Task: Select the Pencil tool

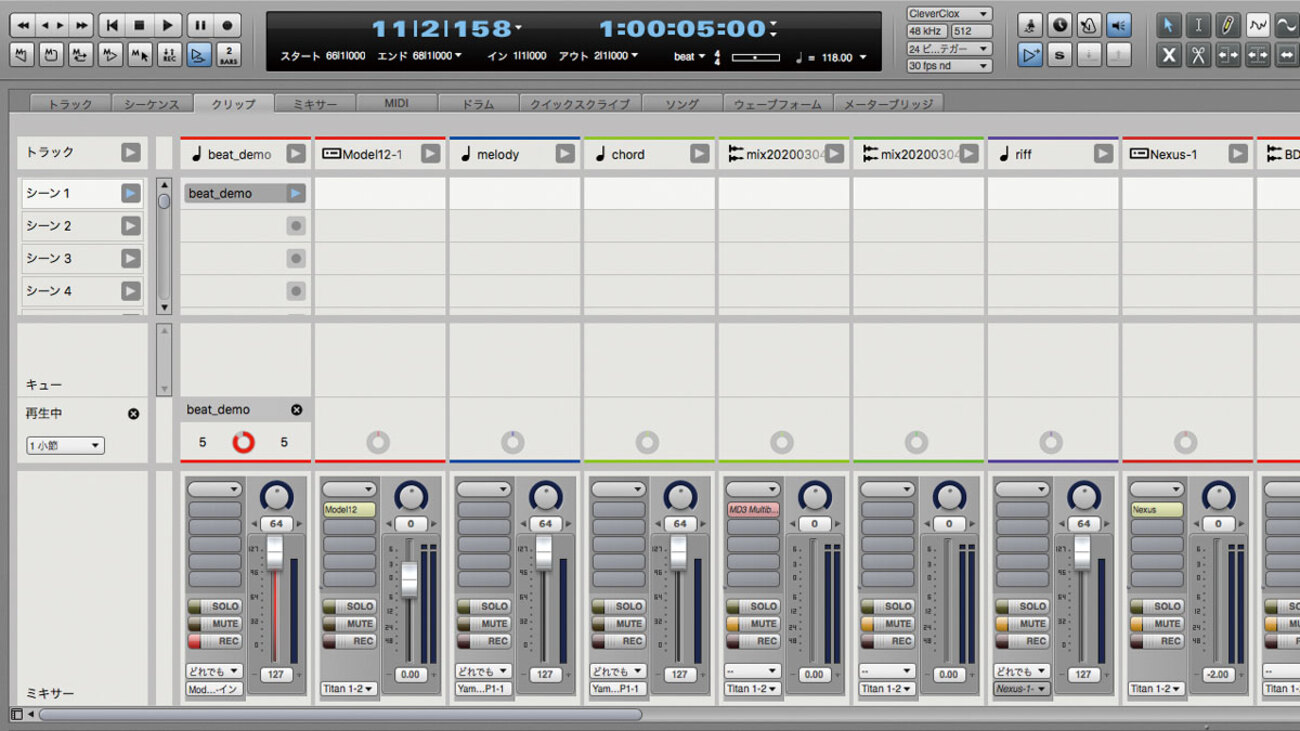Action: [x=1227, y=25]
